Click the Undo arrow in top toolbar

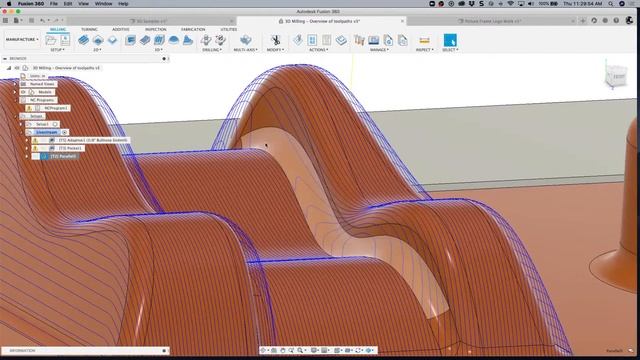tap(42, 20)
